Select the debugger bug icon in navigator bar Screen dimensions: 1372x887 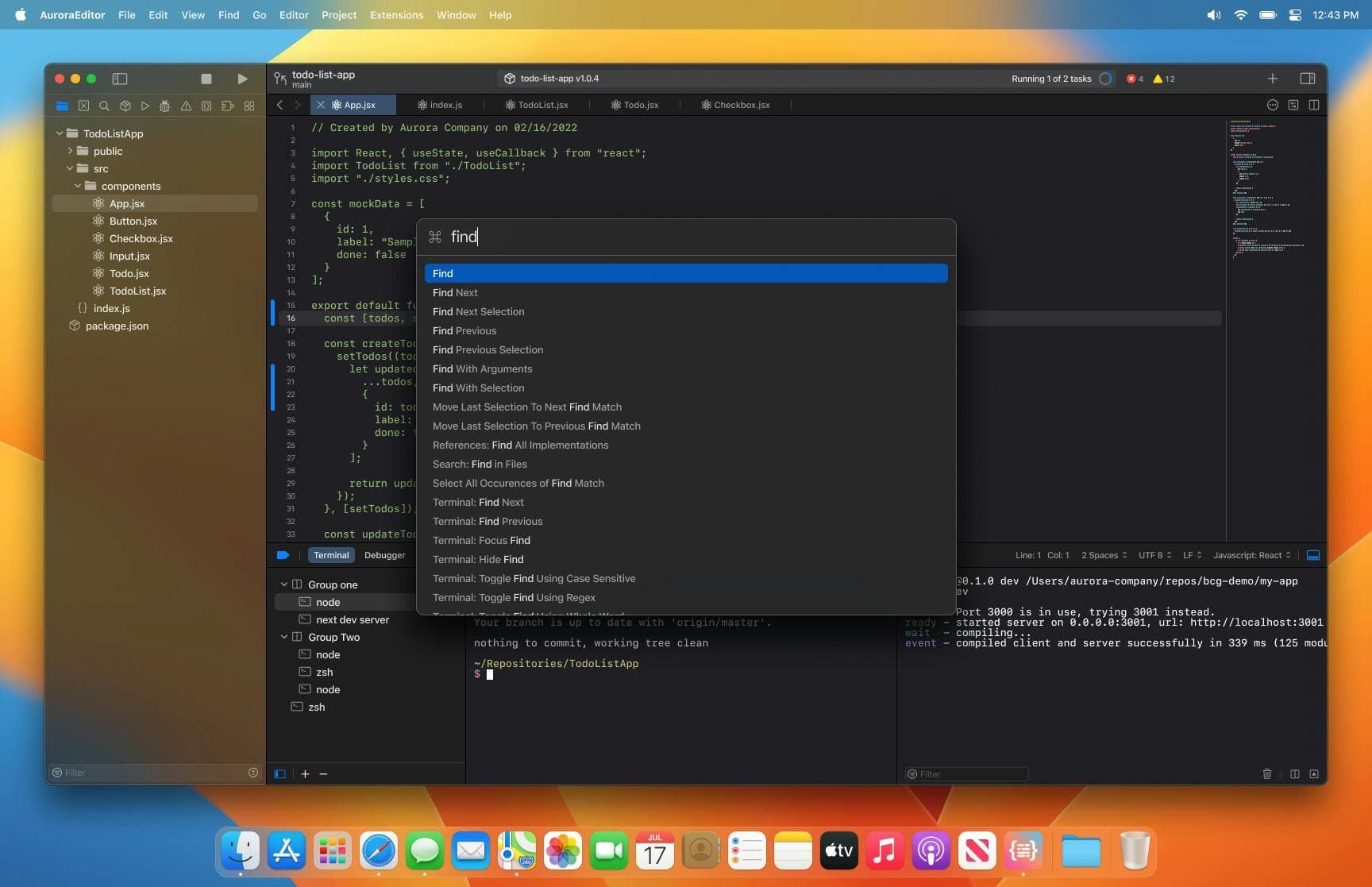point(165,106)
